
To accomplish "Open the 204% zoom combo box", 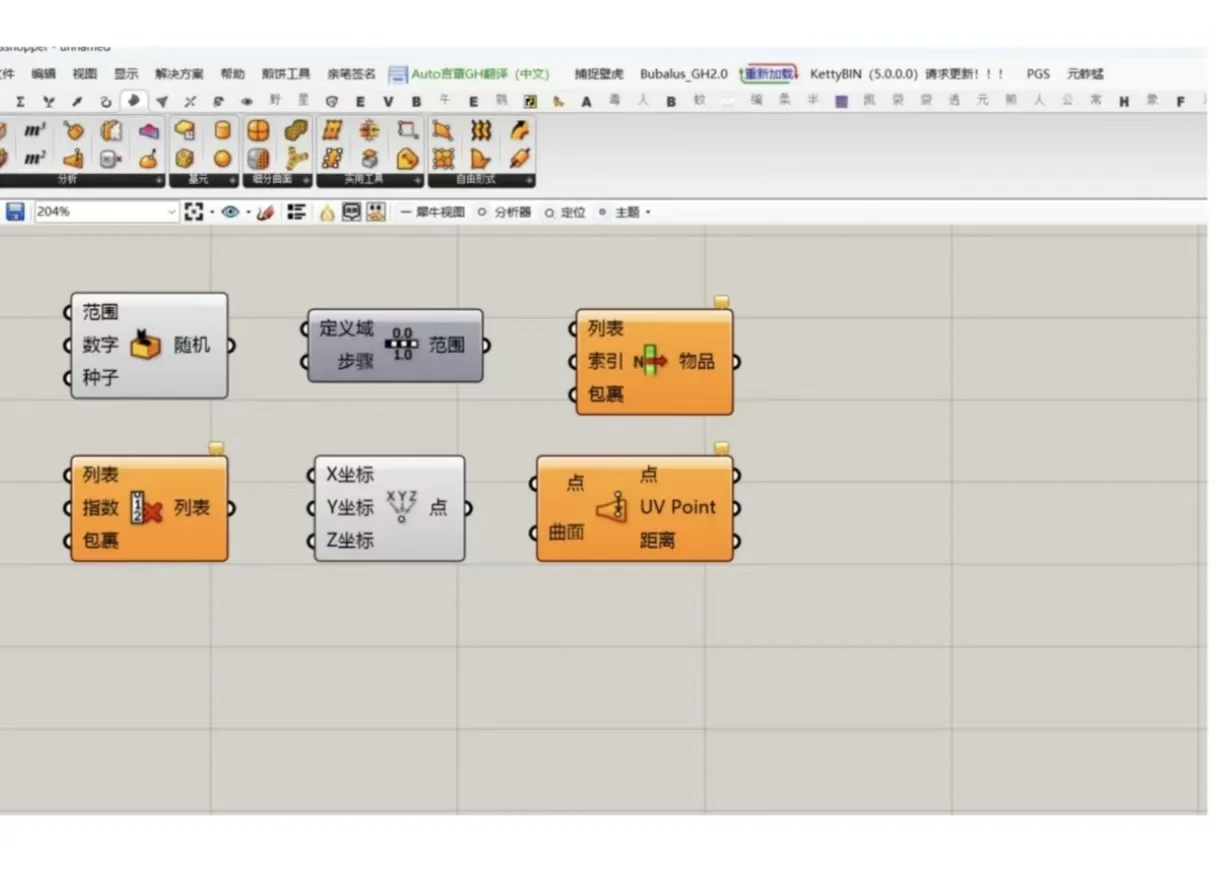I will (x=106, y=212).
